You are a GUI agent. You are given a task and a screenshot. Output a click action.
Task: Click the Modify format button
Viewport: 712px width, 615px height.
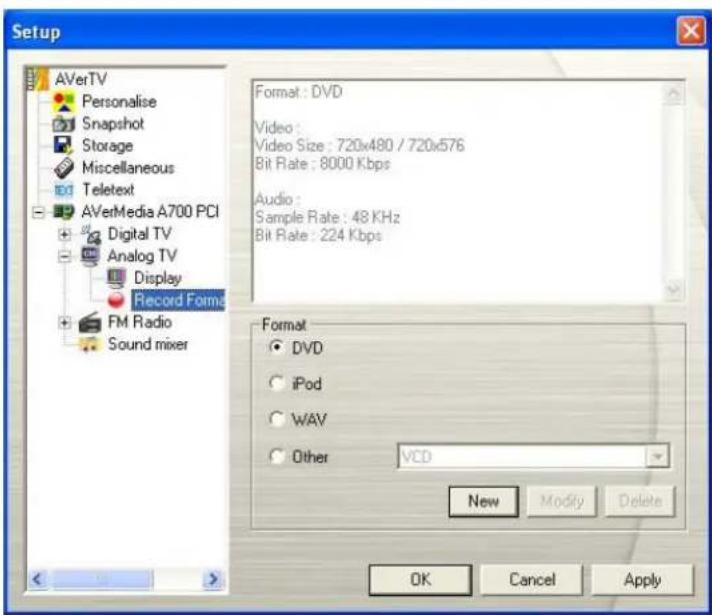(x=562, y=501)
